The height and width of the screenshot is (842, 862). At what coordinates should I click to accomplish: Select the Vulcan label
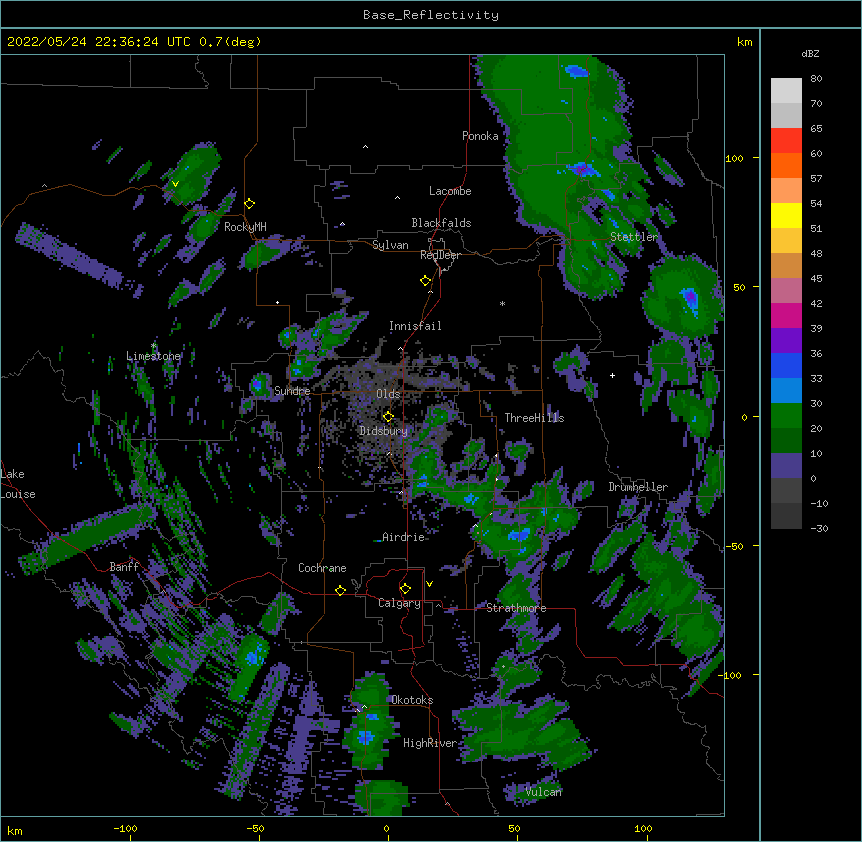click(x=543, y=792)
